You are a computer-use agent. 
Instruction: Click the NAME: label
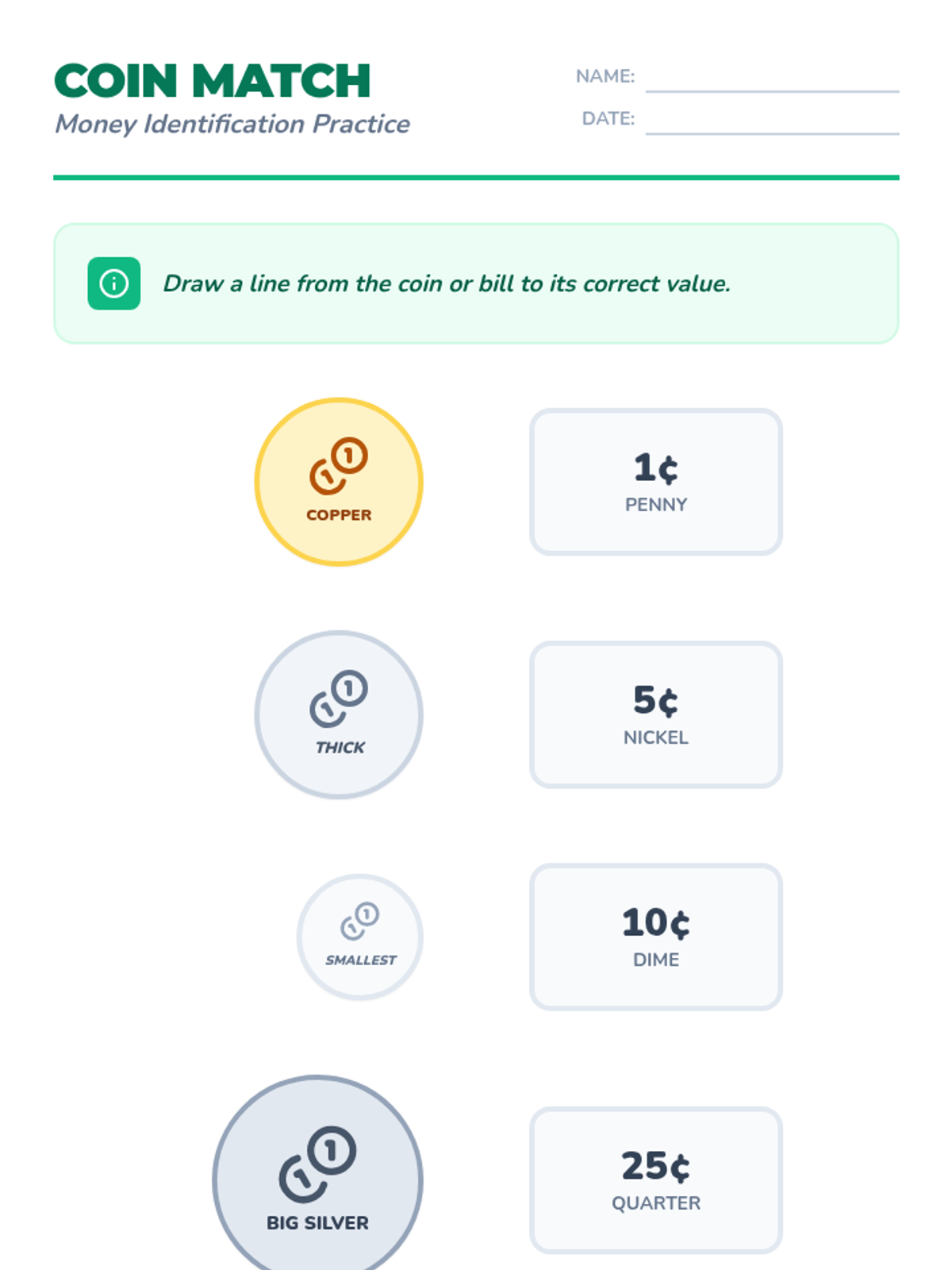point(605,76)
